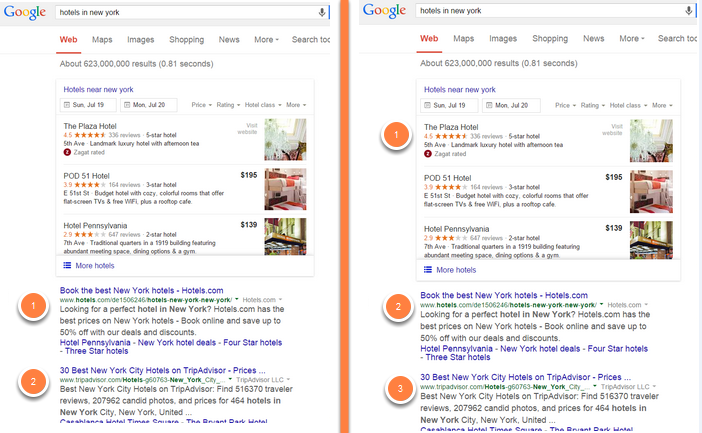Open calendar icon in Sun, Jul 19 field, left page
Image resolution: width=702 pixels, height=433 pixels.
pyautogui.click(x=67, y=105)
